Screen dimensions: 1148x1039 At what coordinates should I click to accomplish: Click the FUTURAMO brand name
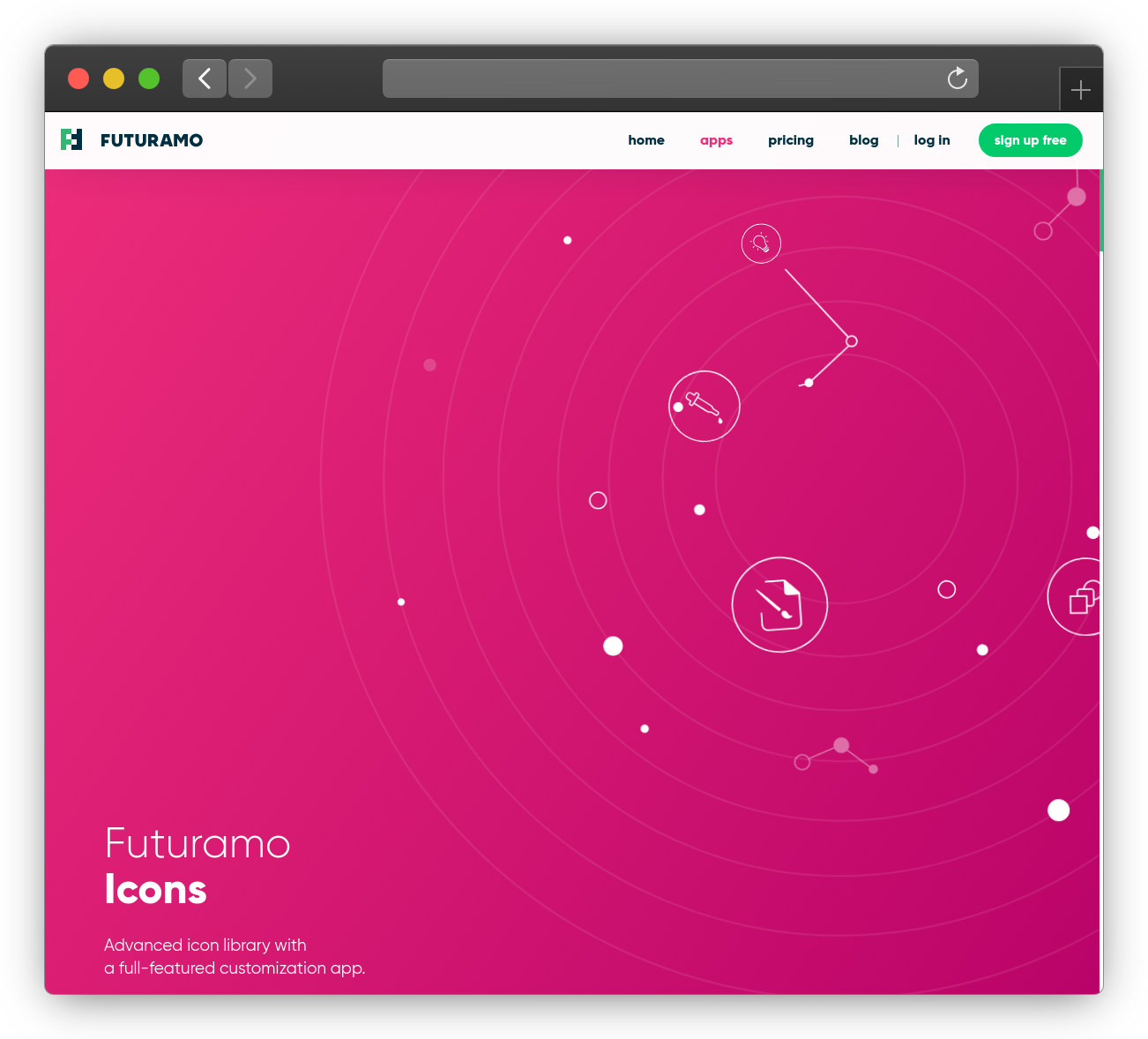(x=152, y=140)
